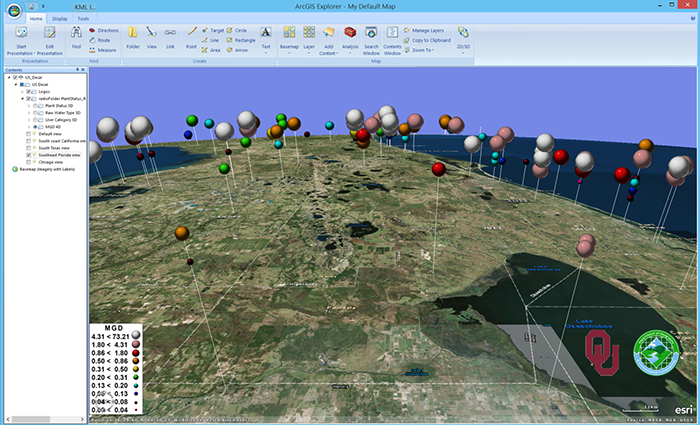700x425 pixels.
Task: Uncheck the Southeast Florida view checkbox
Action: (x=27, y=156)
